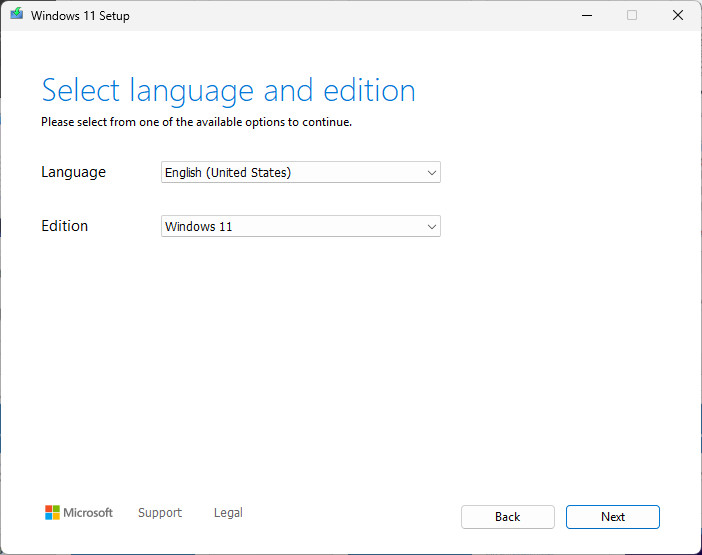Click the Microsoft four-square logo
Viewport: 702px width, 555px height.
[52, 513]
